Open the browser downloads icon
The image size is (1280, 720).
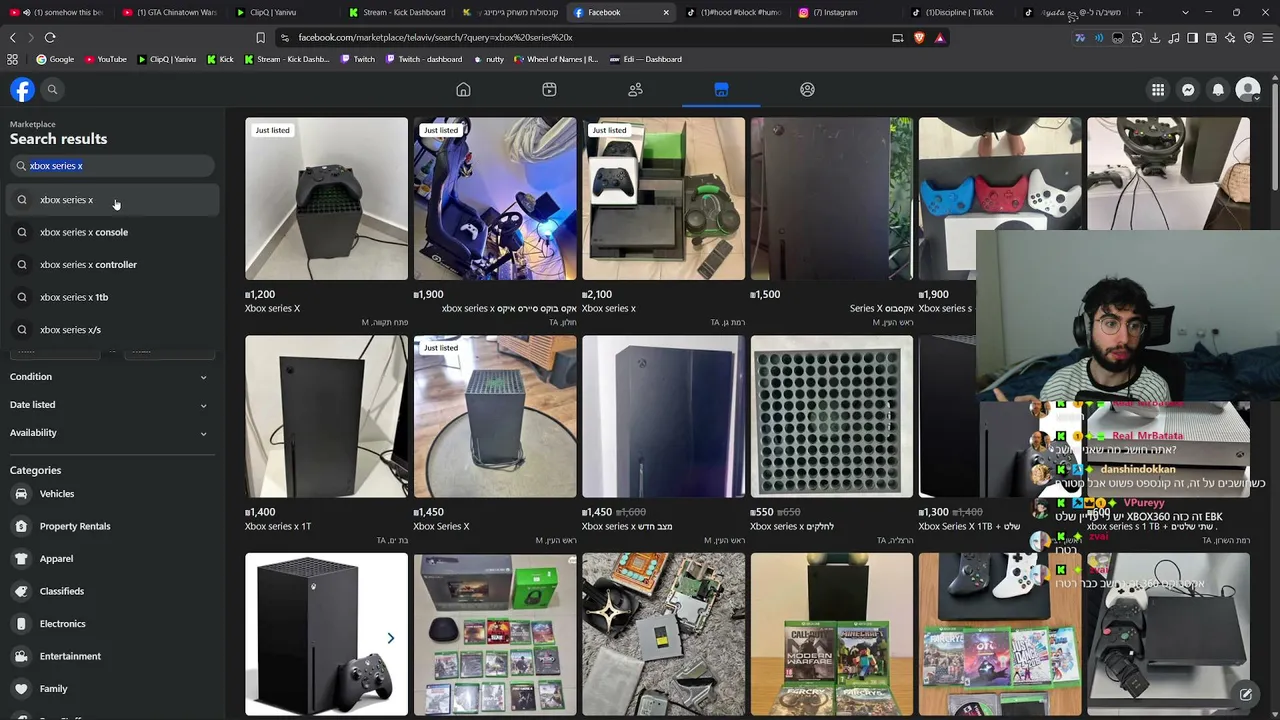tap(1155, 38)
